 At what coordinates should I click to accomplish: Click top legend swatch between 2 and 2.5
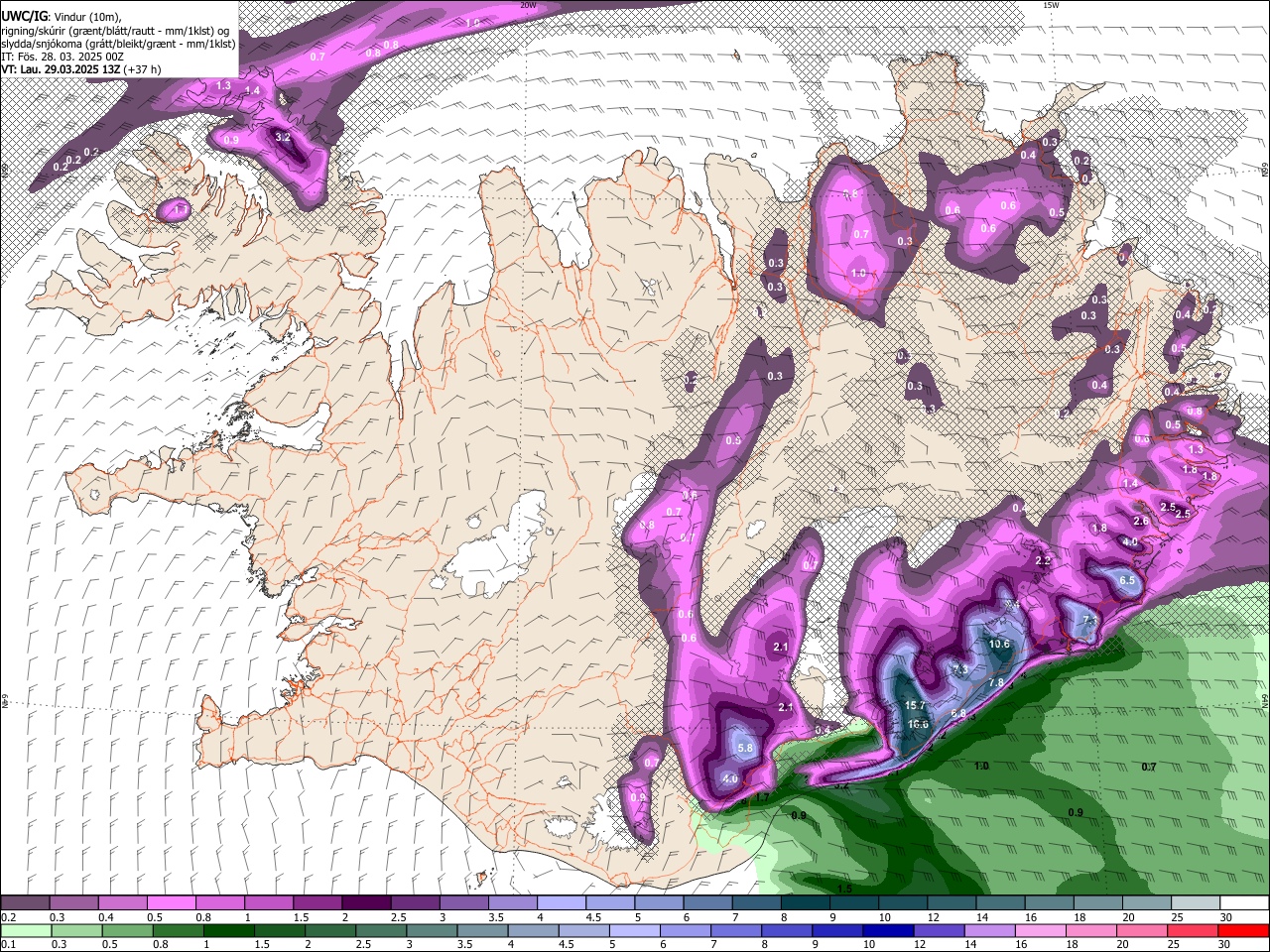pyautogui.click(x=366, y=902)
